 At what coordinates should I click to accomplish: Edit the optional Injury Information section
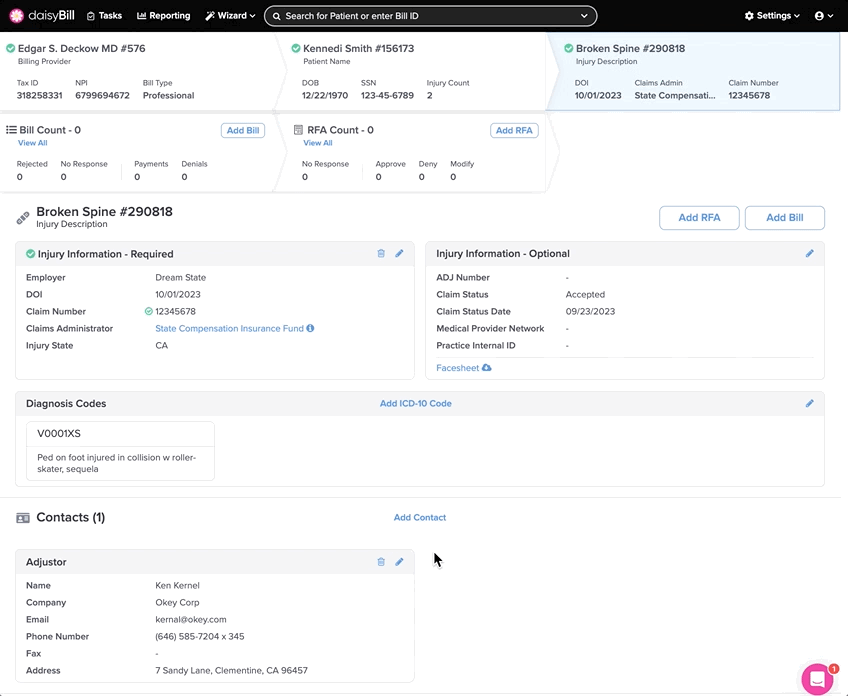tap(809, 254)
